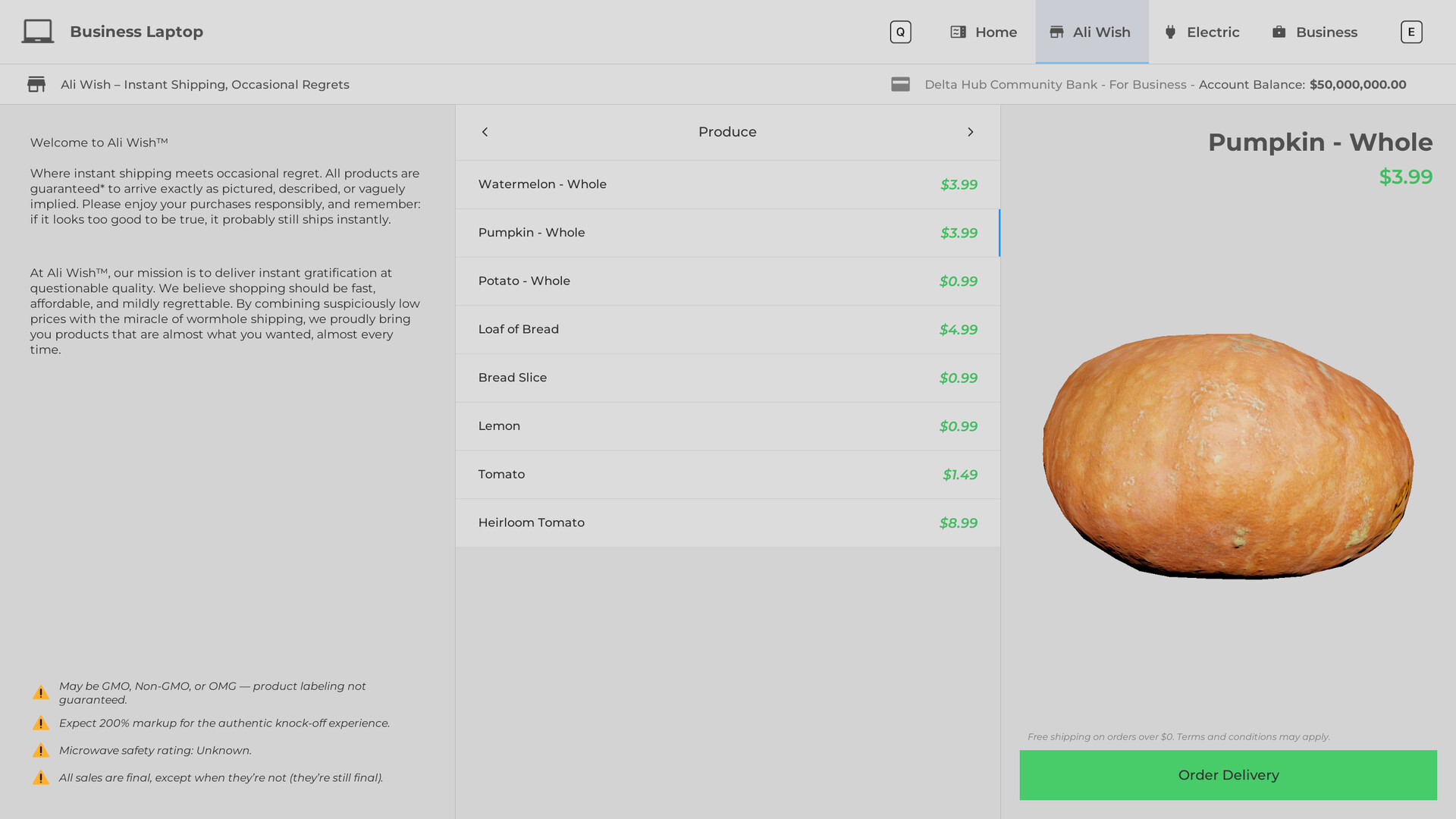This screenshot has width=1456, height=819.
Task: Click the Business Laptop computer icon
Action: coord(37,32)
